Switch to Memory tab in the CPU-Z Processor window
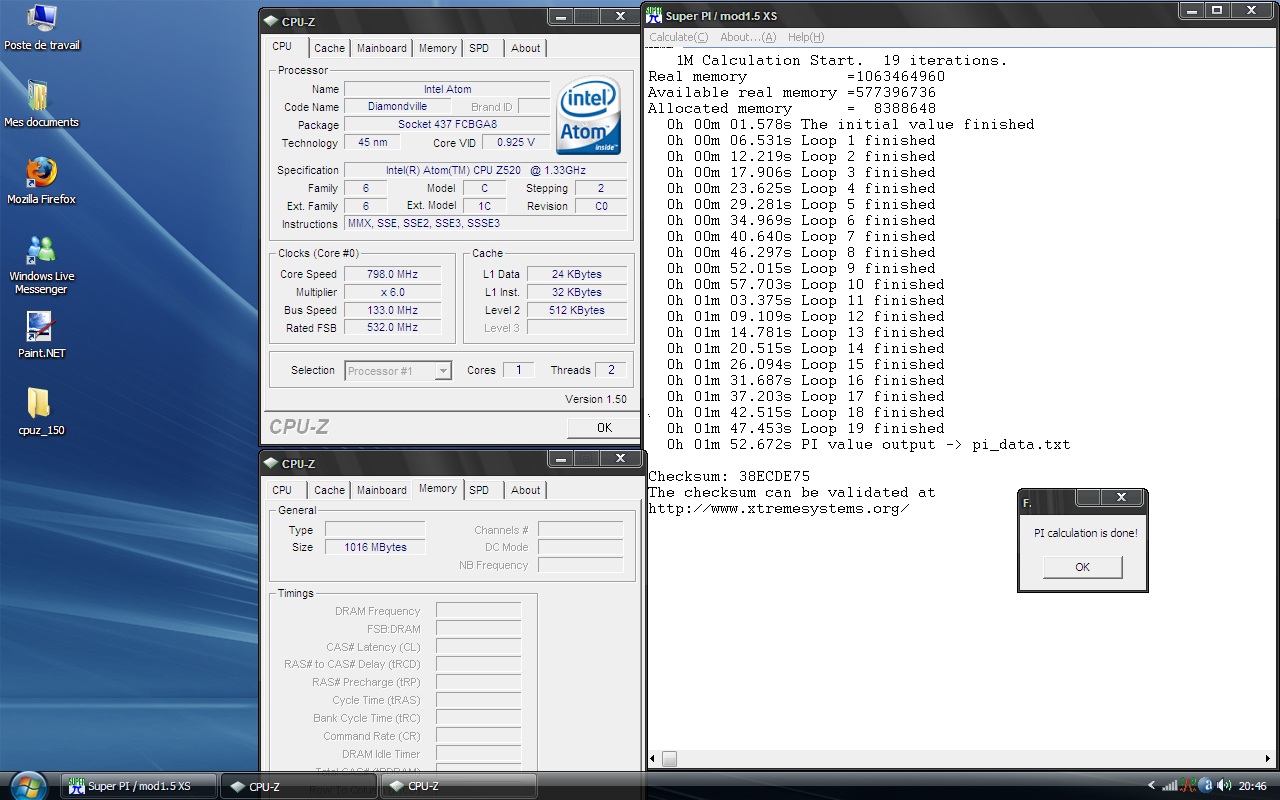This screenshot has width=1280, height=800. click(438, 48)
